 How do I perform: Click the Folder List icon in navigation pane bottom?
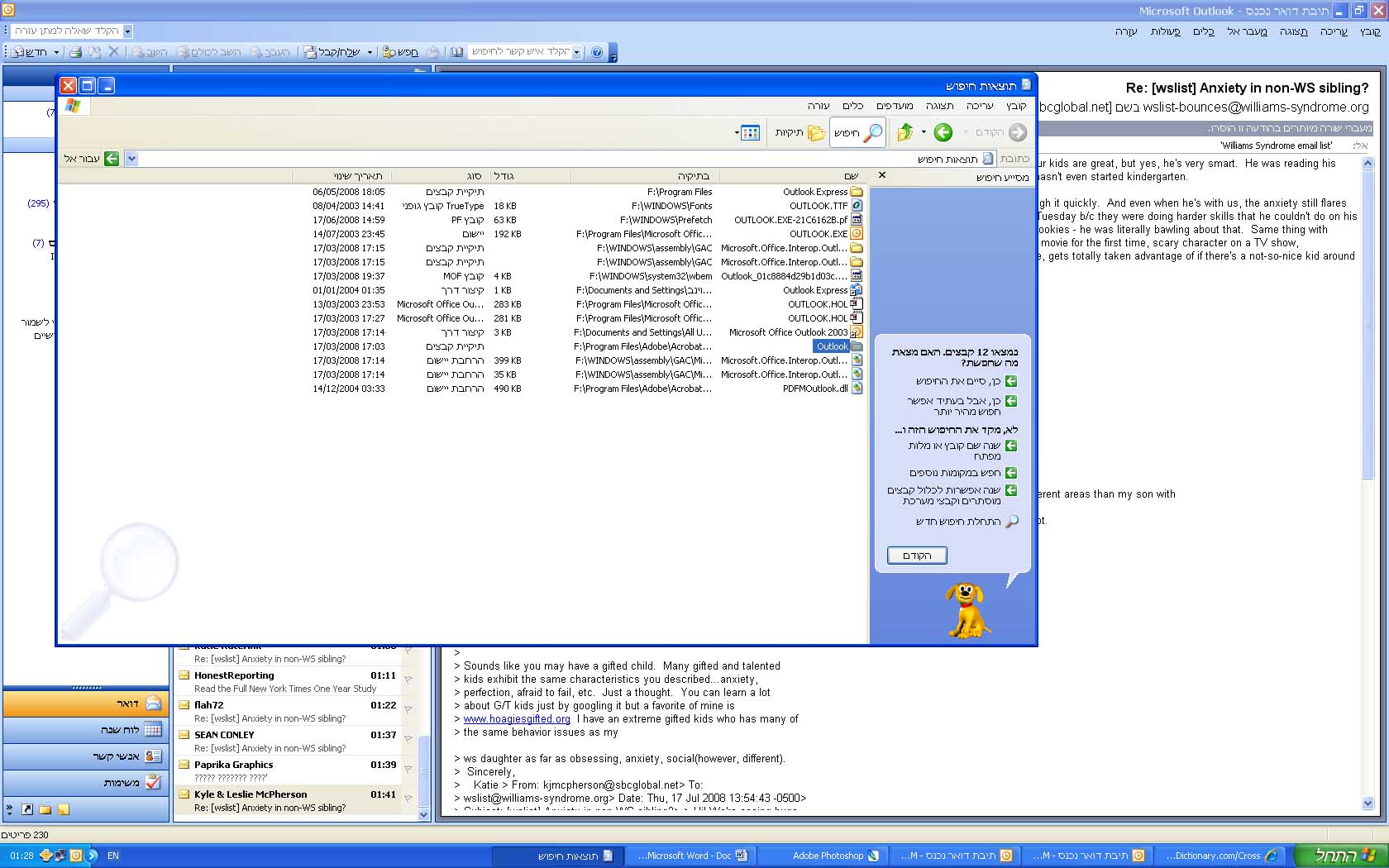45,810
